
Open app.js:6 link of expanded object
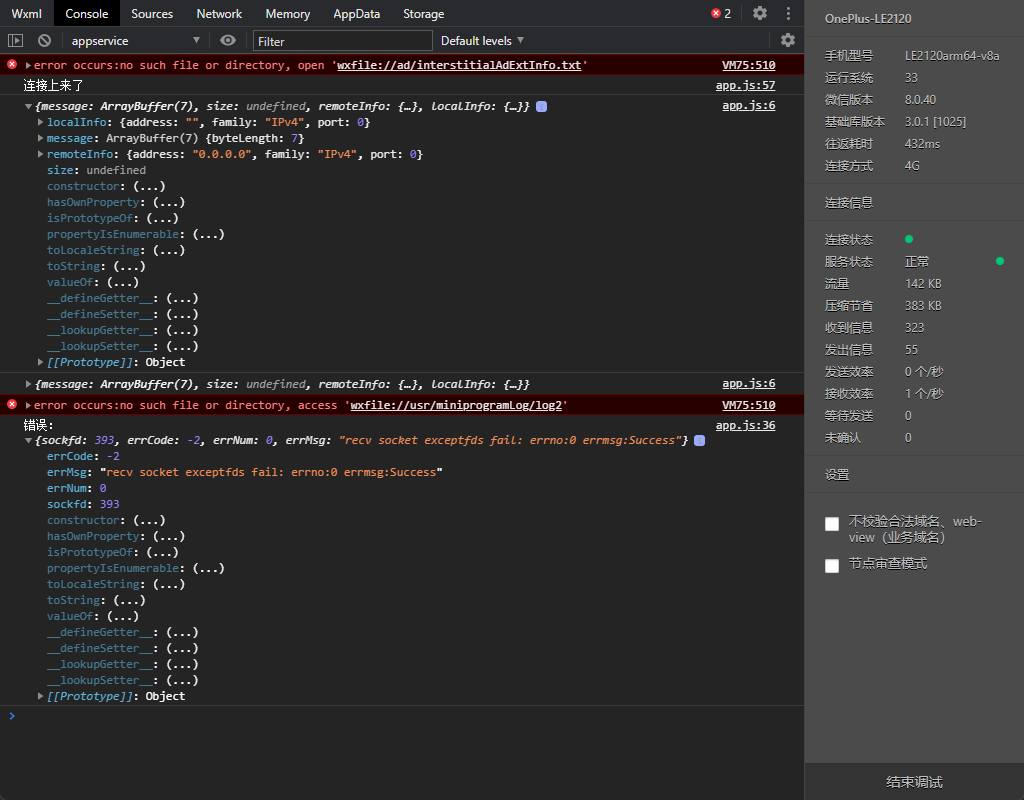tap(748, 105)
